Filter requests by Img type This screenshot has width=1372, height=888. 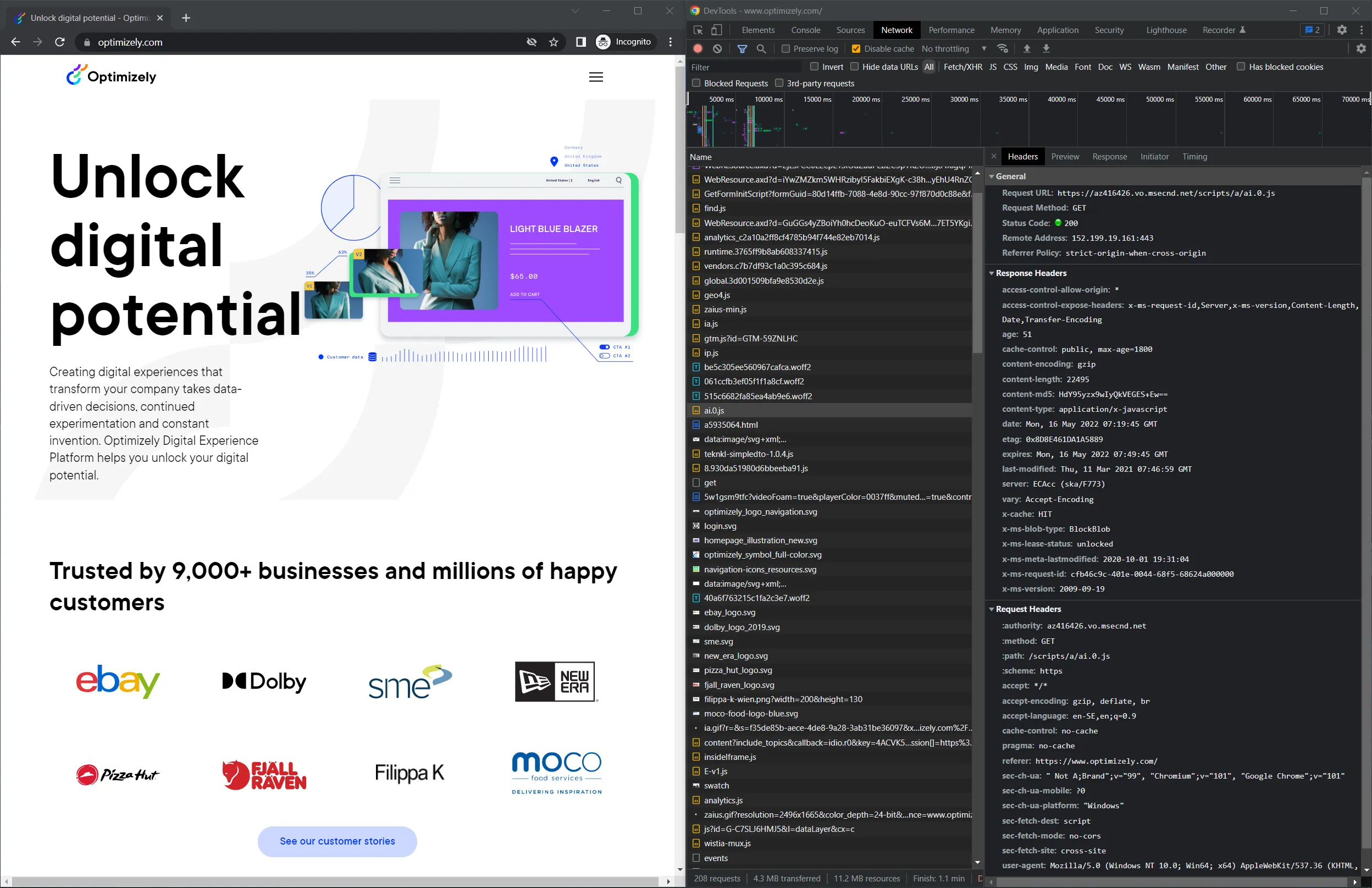(1031, 67)
